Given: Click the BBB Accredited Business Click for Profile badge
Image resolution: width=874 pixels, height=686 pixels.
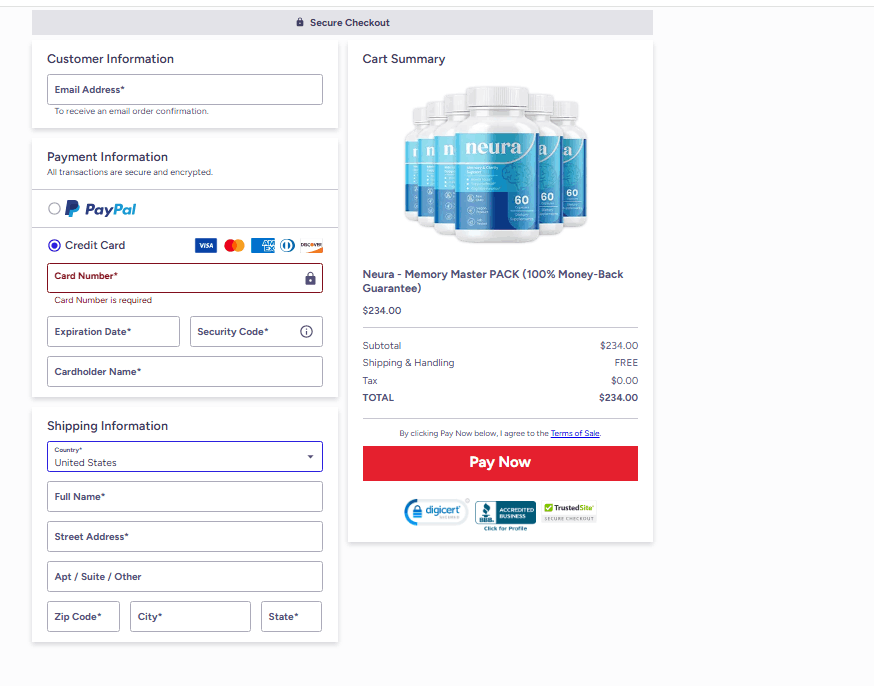Looking at the screenshot, I should (505, 514).
